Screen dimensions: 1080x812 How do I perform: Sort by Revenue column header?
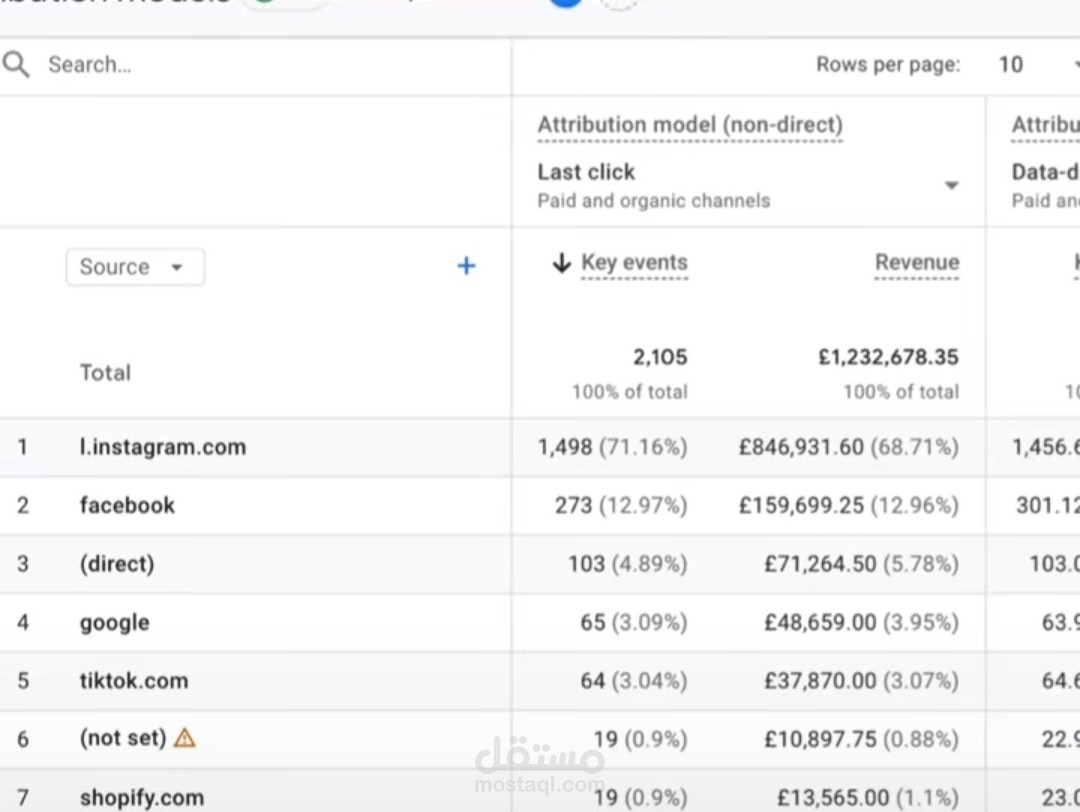[917, 262]
